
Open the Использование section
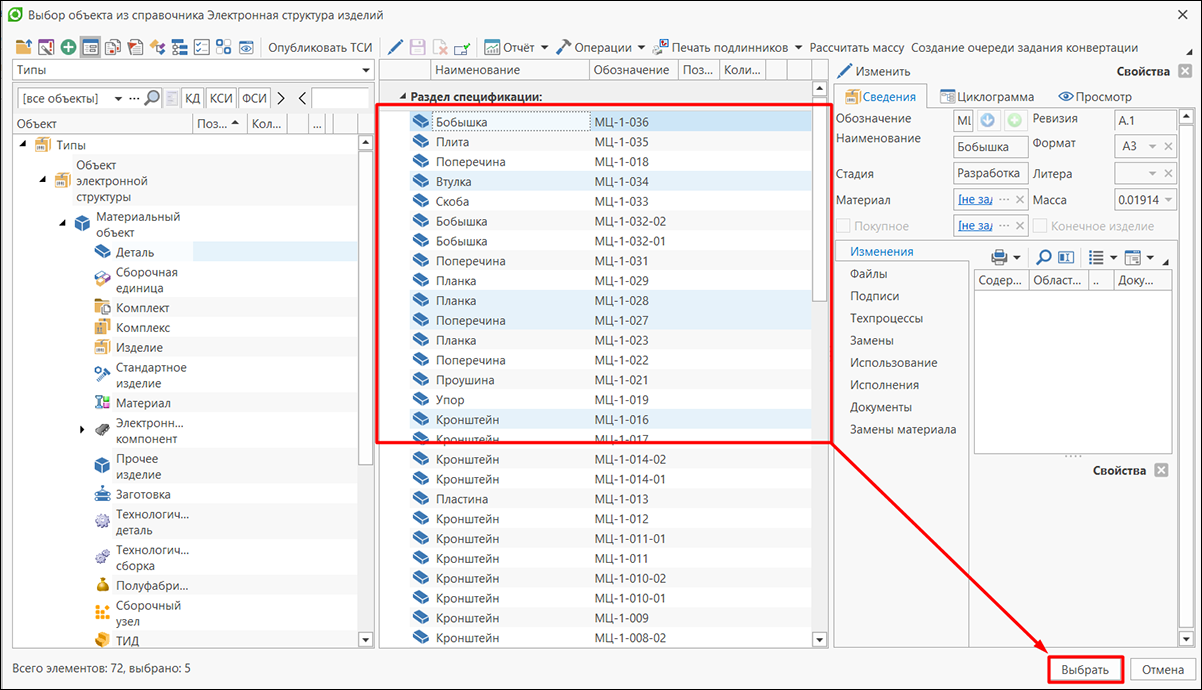(893, 362)
